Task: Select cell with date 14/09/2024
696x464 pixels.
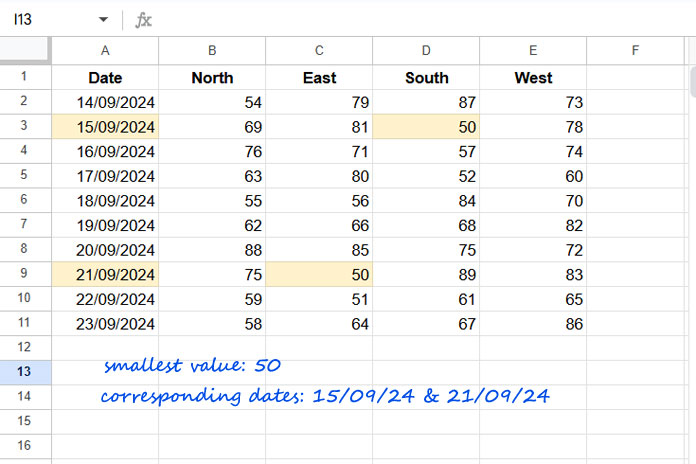Action: click(105, 102)
